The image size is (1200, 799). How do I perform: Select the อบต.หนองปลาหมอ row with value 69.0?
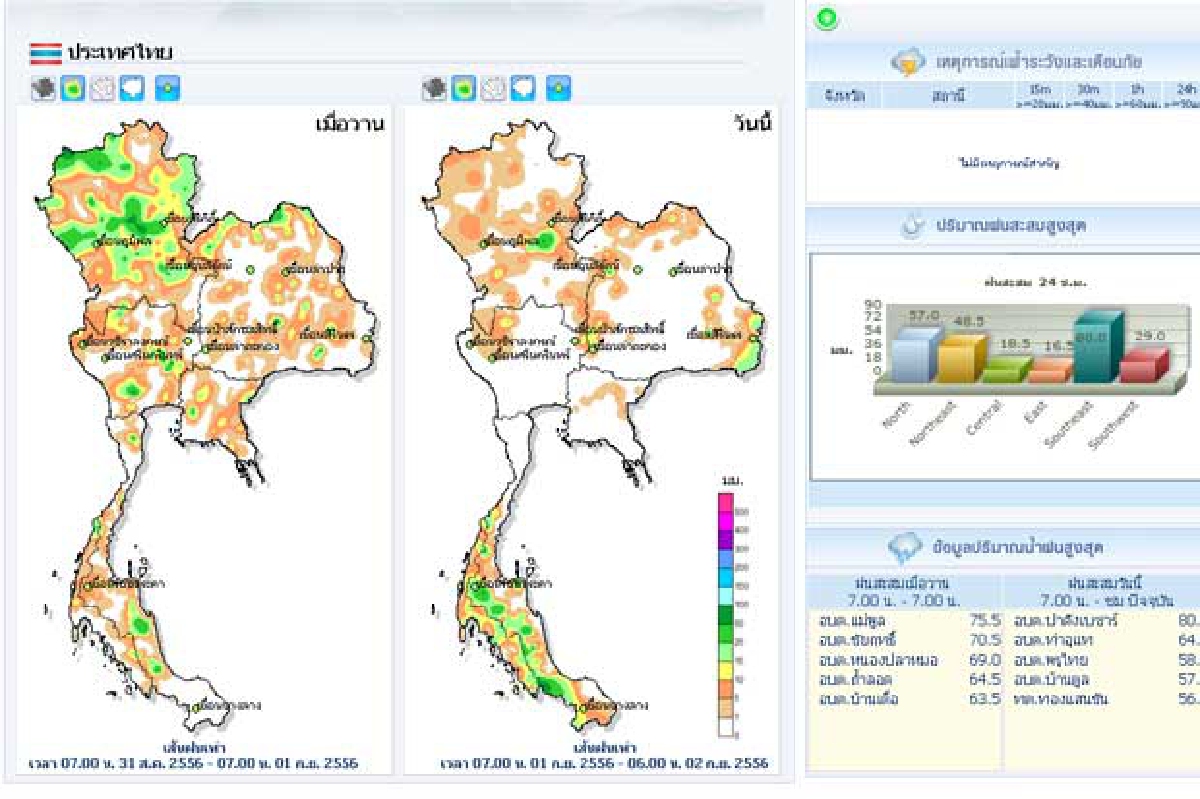(909, 660)
